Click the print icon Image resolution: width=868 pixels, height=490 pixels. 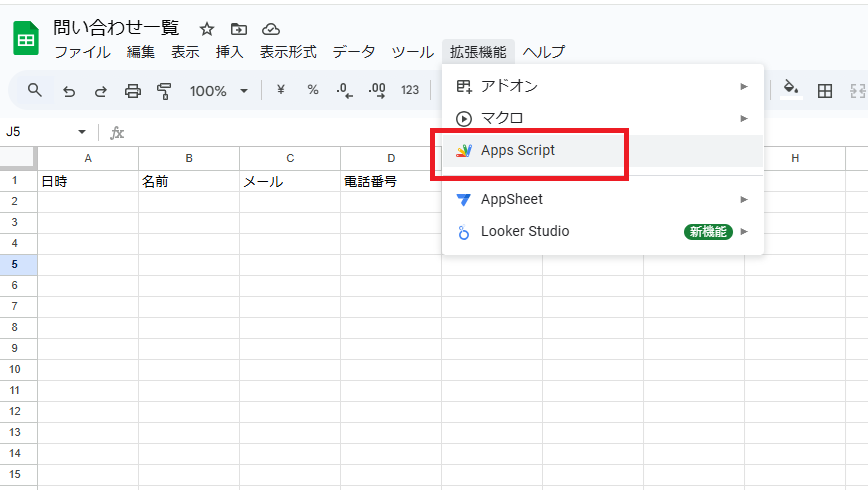(x=133, y=91)
